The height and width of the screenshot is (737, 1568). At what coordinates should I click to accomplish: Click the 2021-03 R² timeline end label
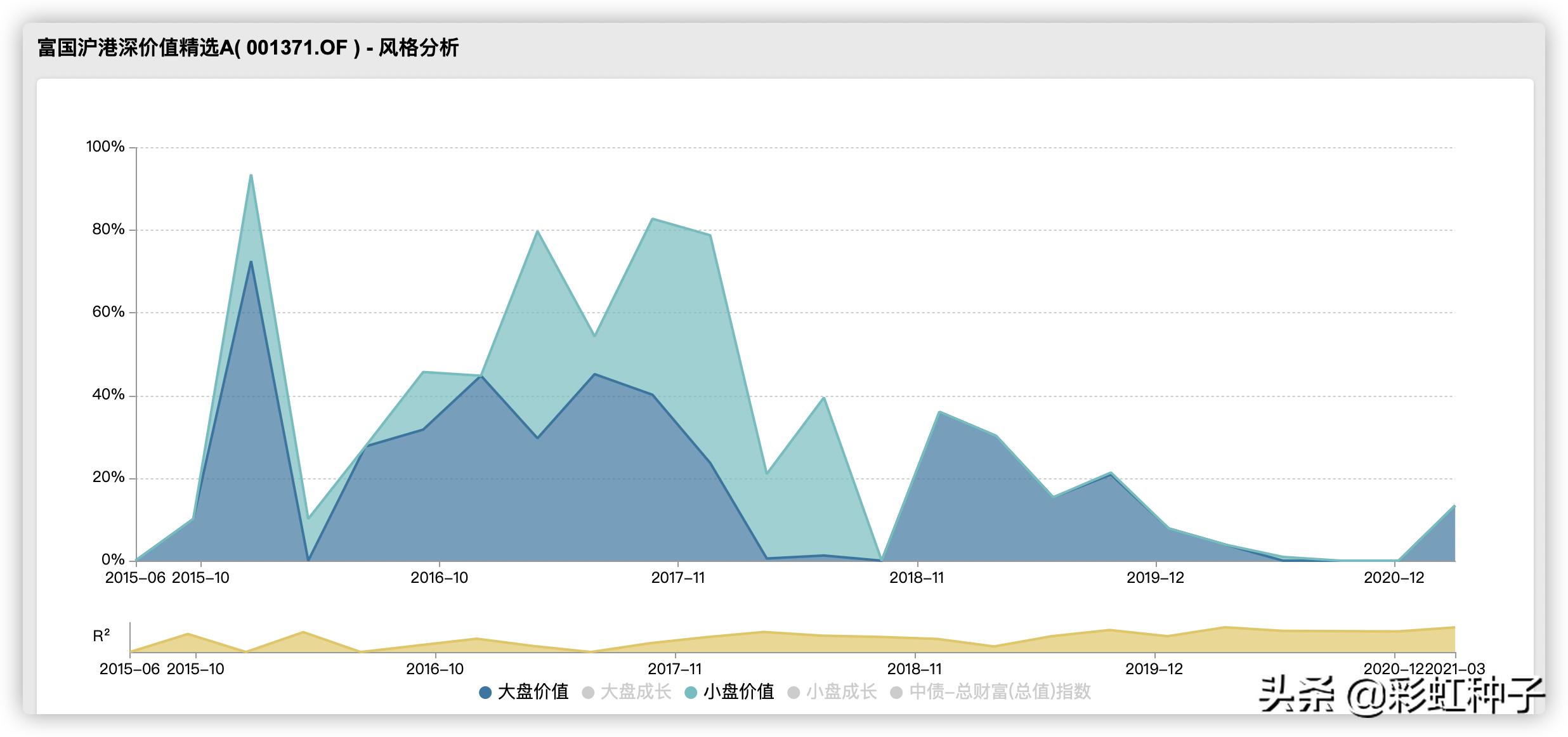1455,669
